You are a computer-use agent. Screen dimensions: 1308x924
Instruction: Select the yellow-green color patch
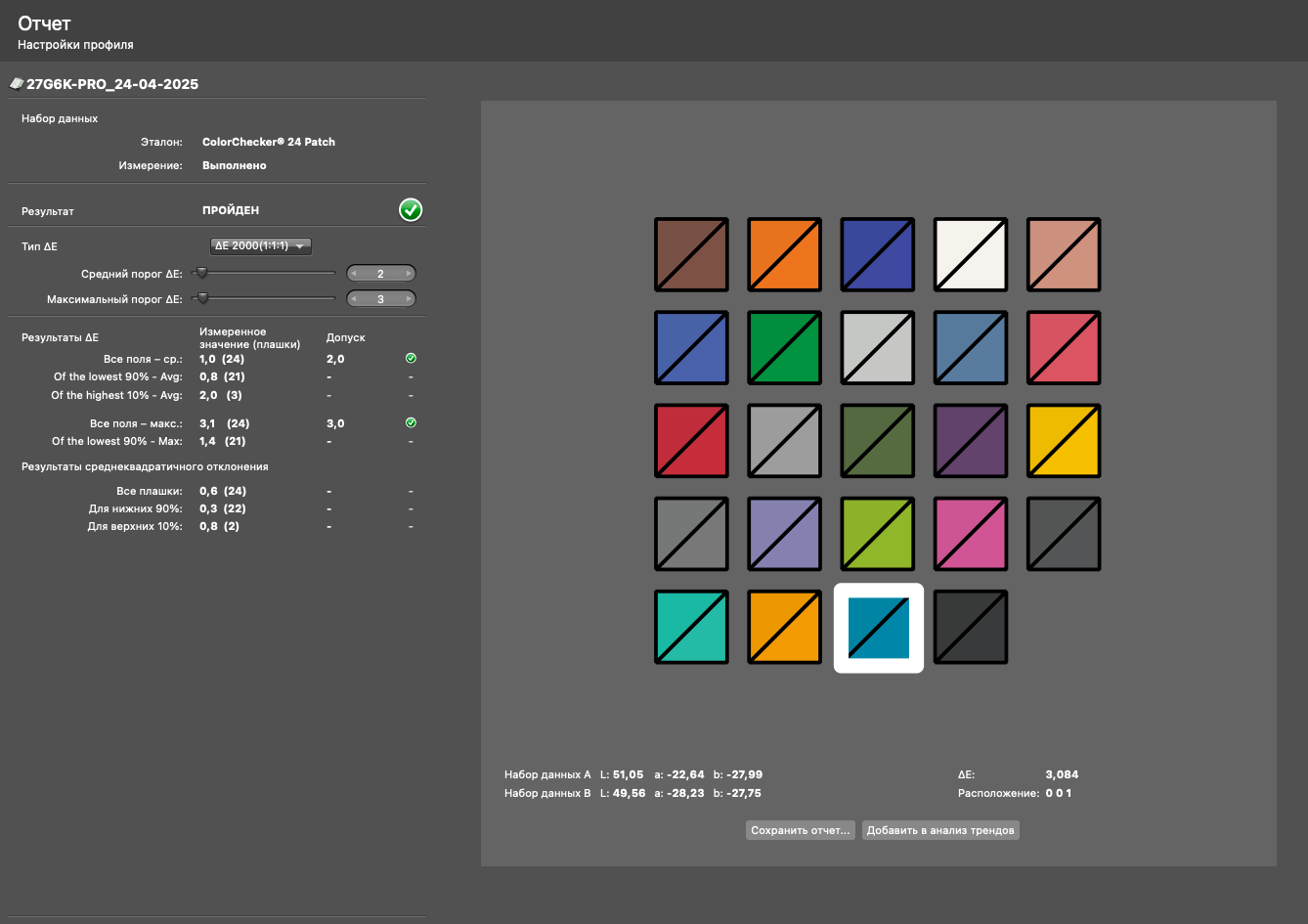click(x=878, y=534)
